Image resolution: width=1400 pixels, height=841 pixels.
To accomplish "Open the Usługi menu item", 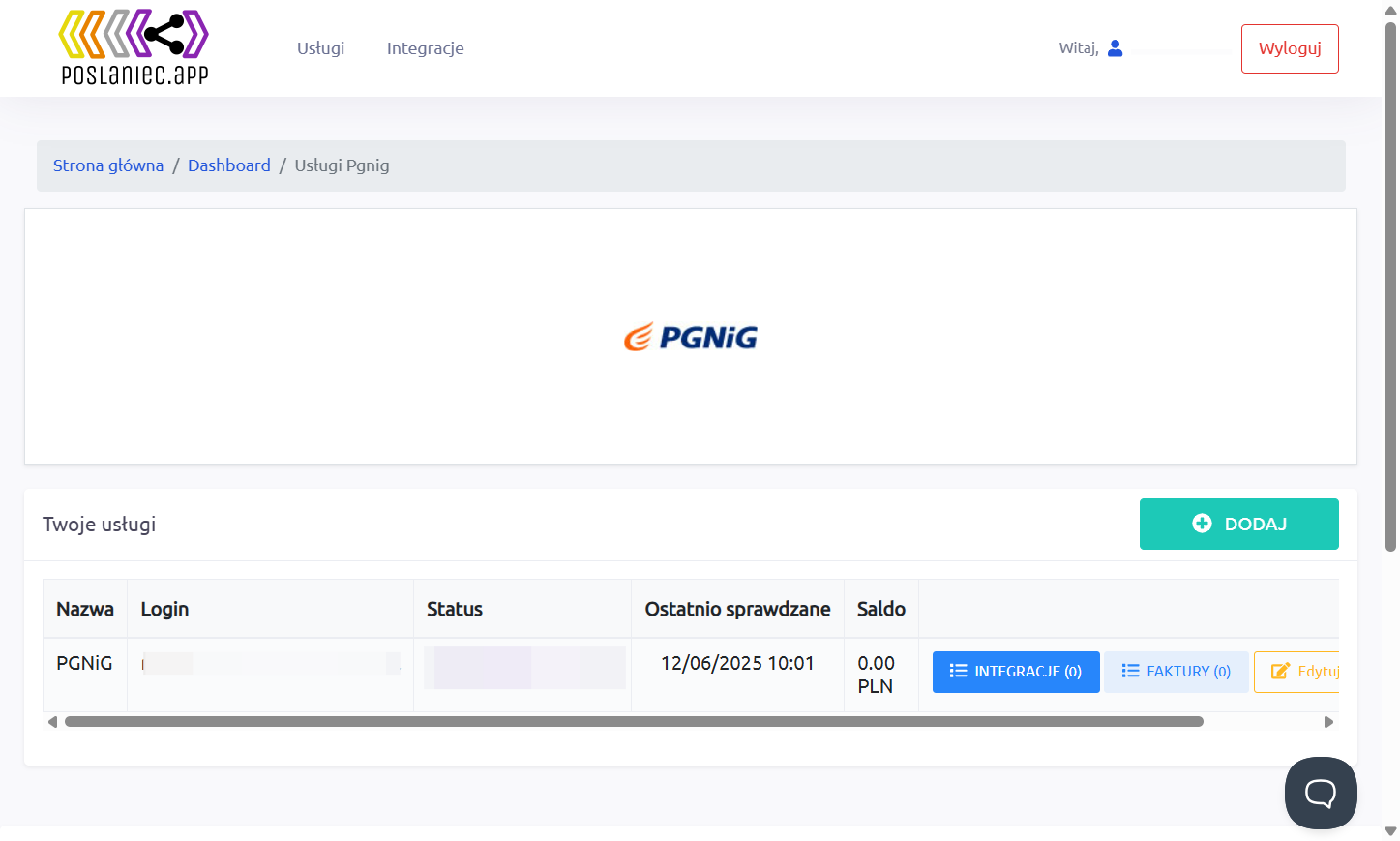I will coord(320,48).
